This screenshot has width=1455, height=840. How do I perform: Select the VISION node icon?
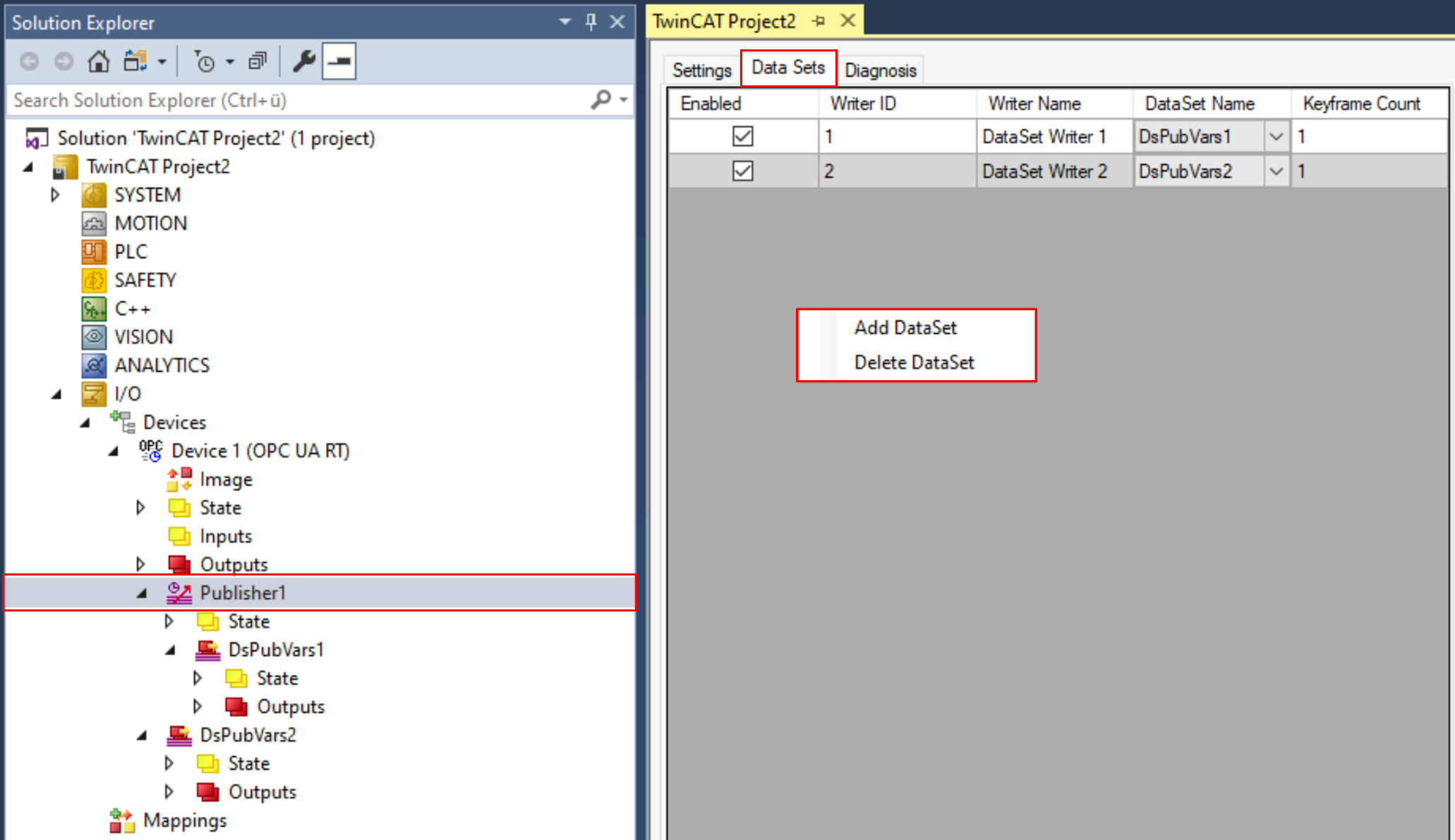click(94, 337)
